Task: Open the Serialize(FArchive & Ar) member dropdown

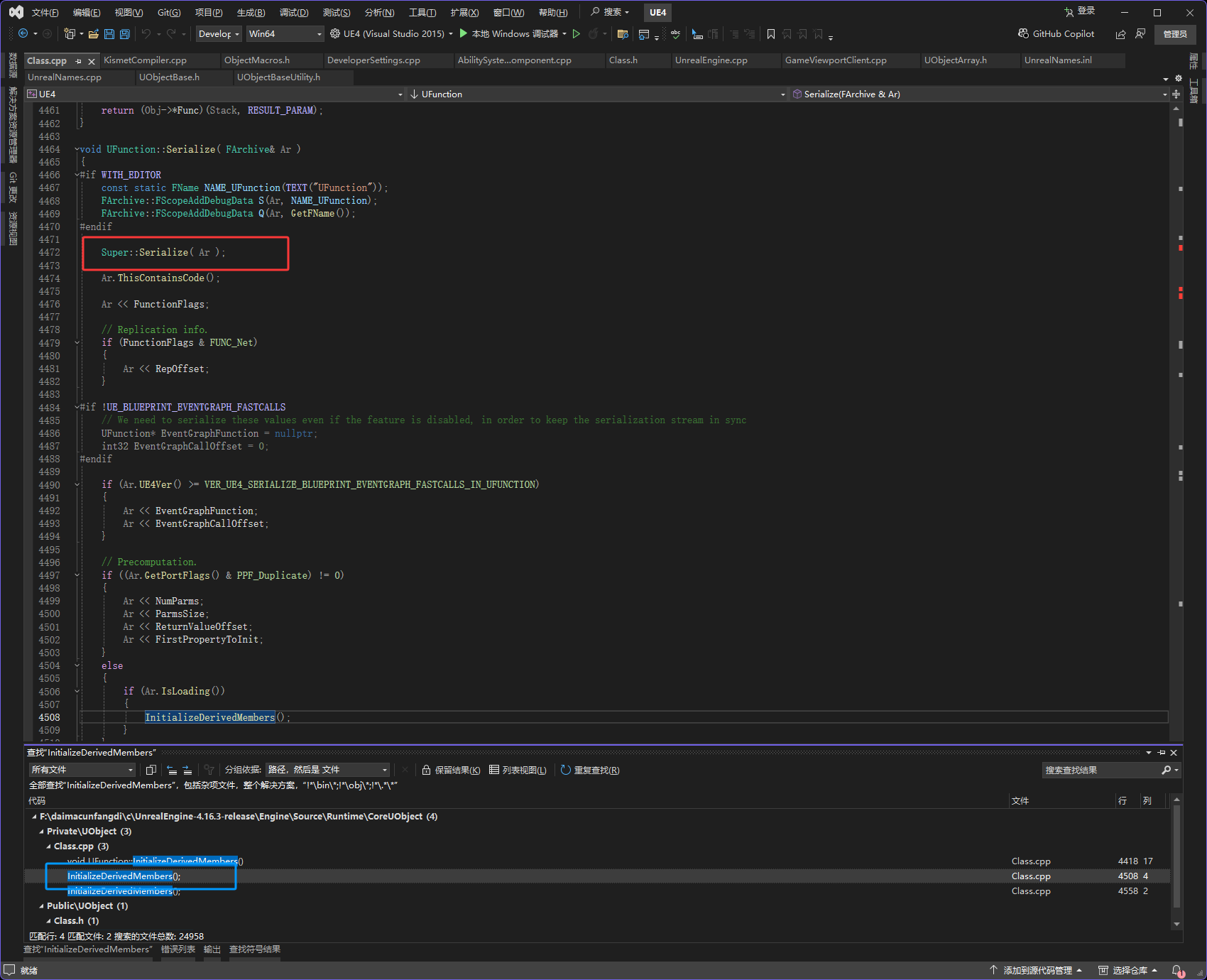Action: (980, 94)
